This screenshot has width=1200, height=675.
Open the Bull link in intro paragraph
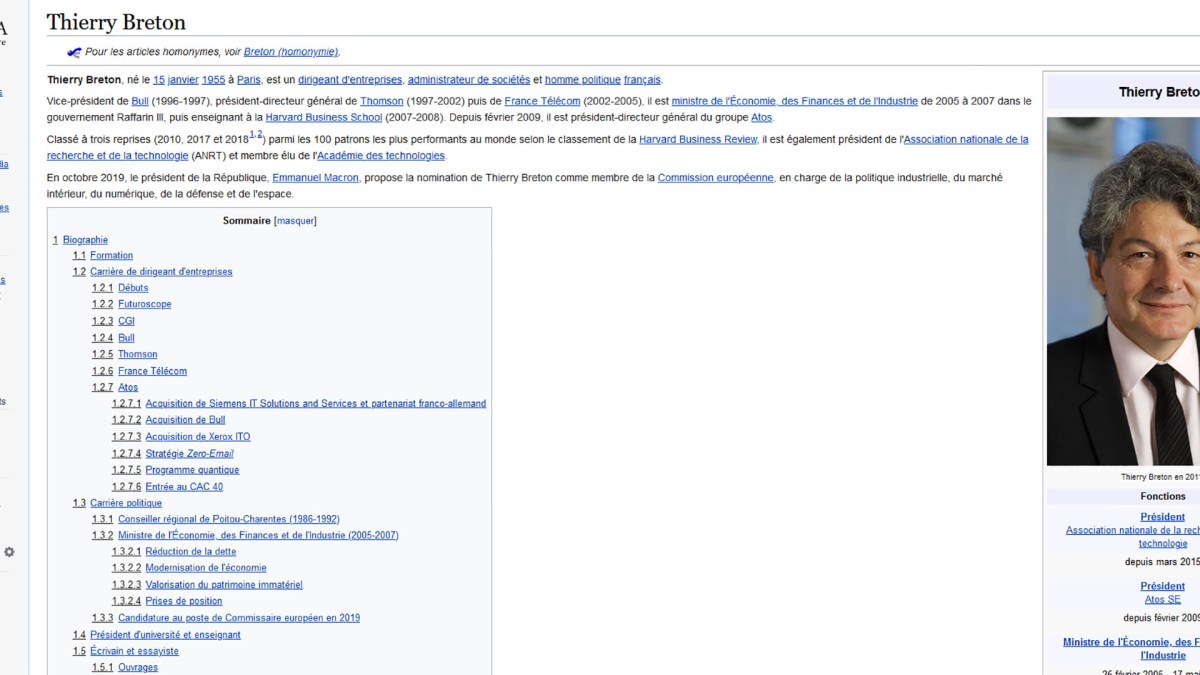(x=140, y=101)
